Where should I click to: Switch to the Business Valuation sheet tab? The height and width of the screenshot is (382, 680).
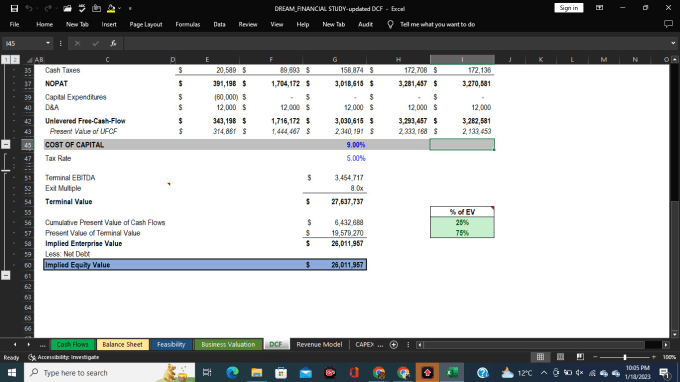pos(228,345)
